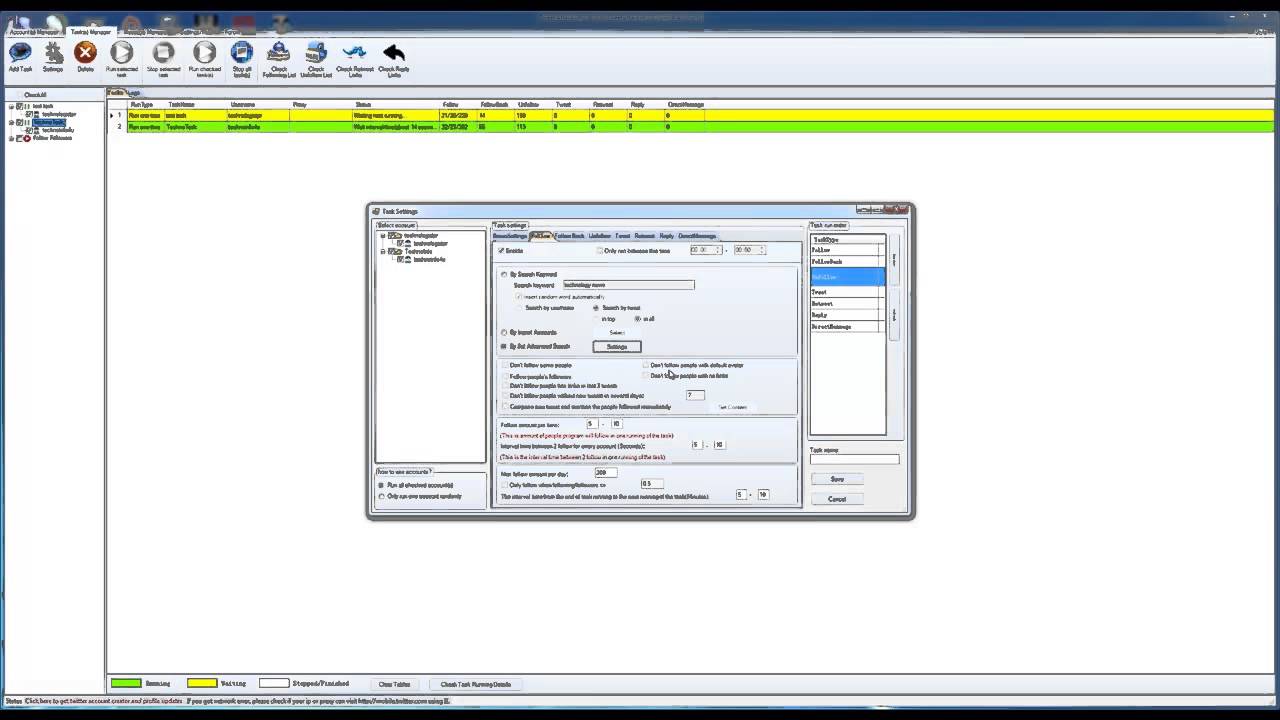This screenshot has width=1280, height=720.
Task: Click the Status column header in the task table
Action: [x=397, y=104]
